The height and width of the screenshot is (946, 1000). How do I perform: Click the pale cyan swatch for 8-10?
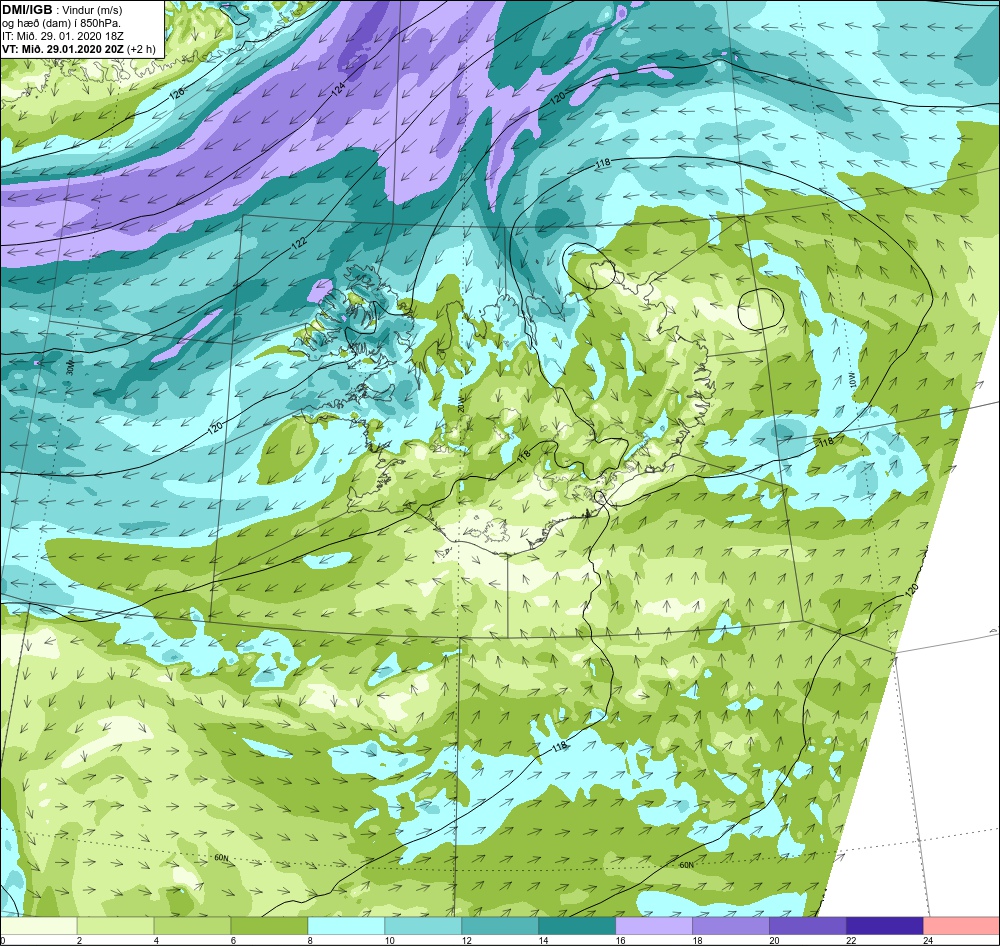click(346, 926)
